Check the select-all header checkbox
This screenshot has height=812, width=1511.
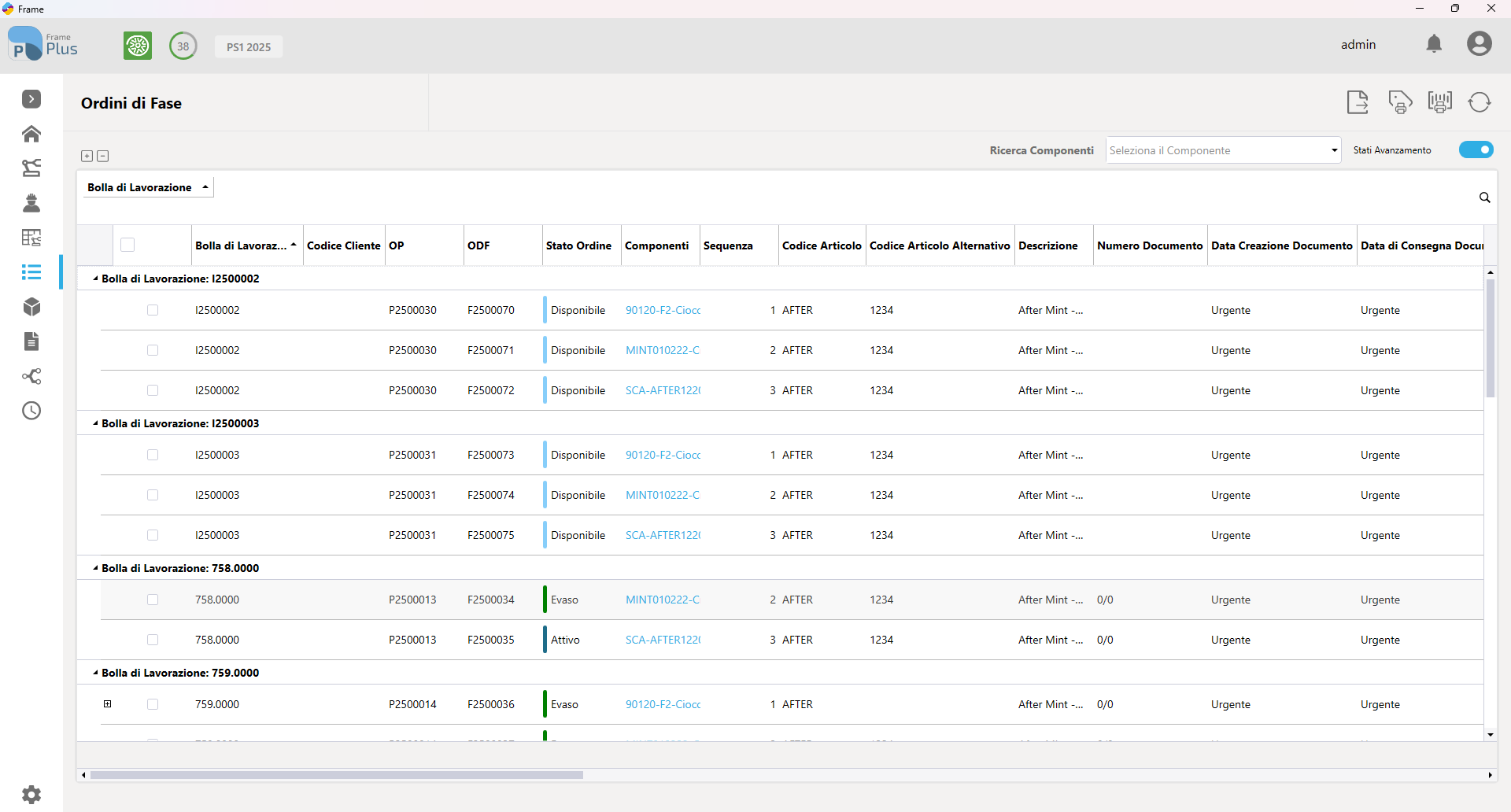(127, 245)
